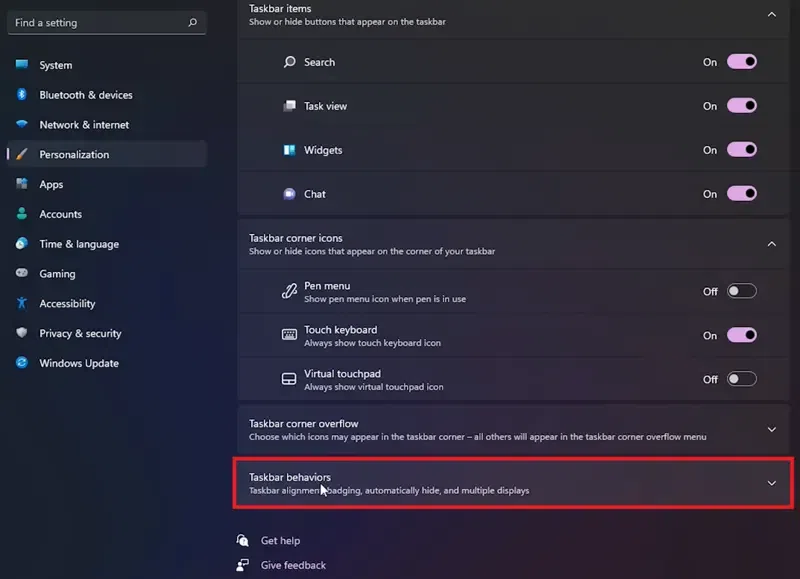Enable the Pen menu toggle
The height and width of the screenshot is (579, 800).
(742, 291)
